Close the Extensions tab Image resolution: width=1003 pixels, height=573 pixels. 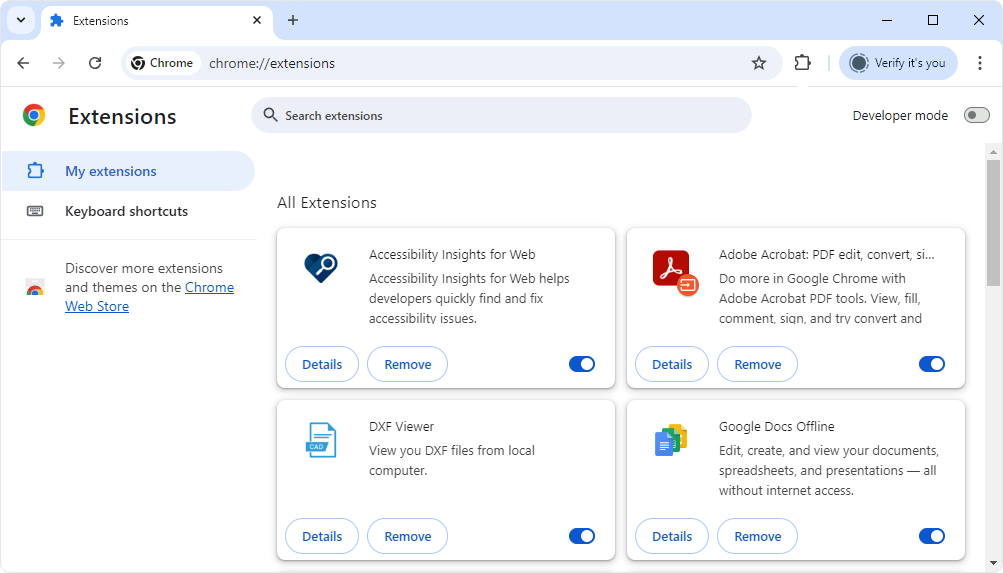coord(257,20)
